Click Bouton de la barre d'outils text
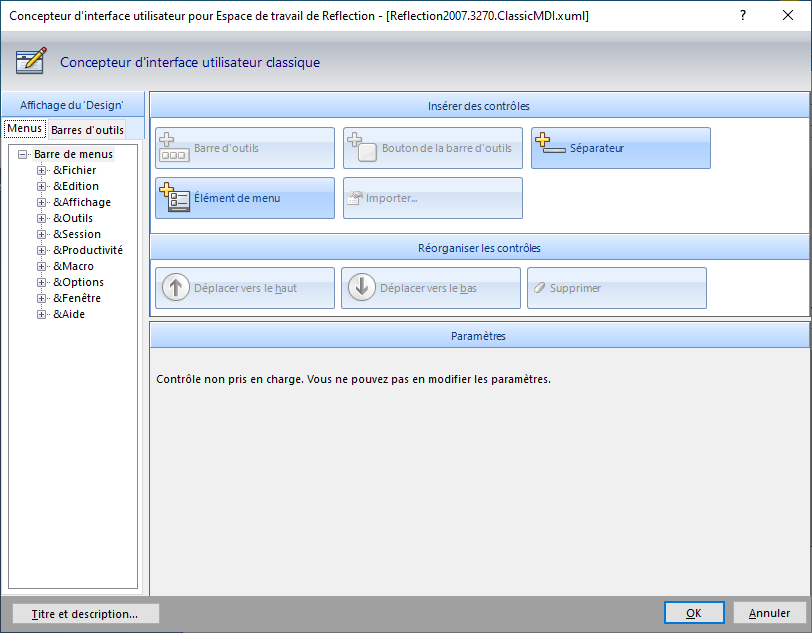This screenshot has height=633, width=812. [446, 148]
